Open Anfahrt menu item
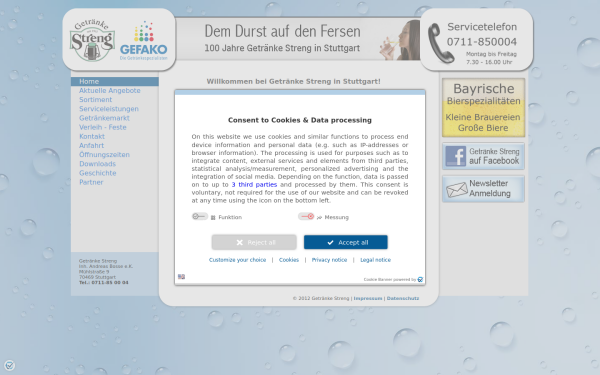 coord(91,146)
